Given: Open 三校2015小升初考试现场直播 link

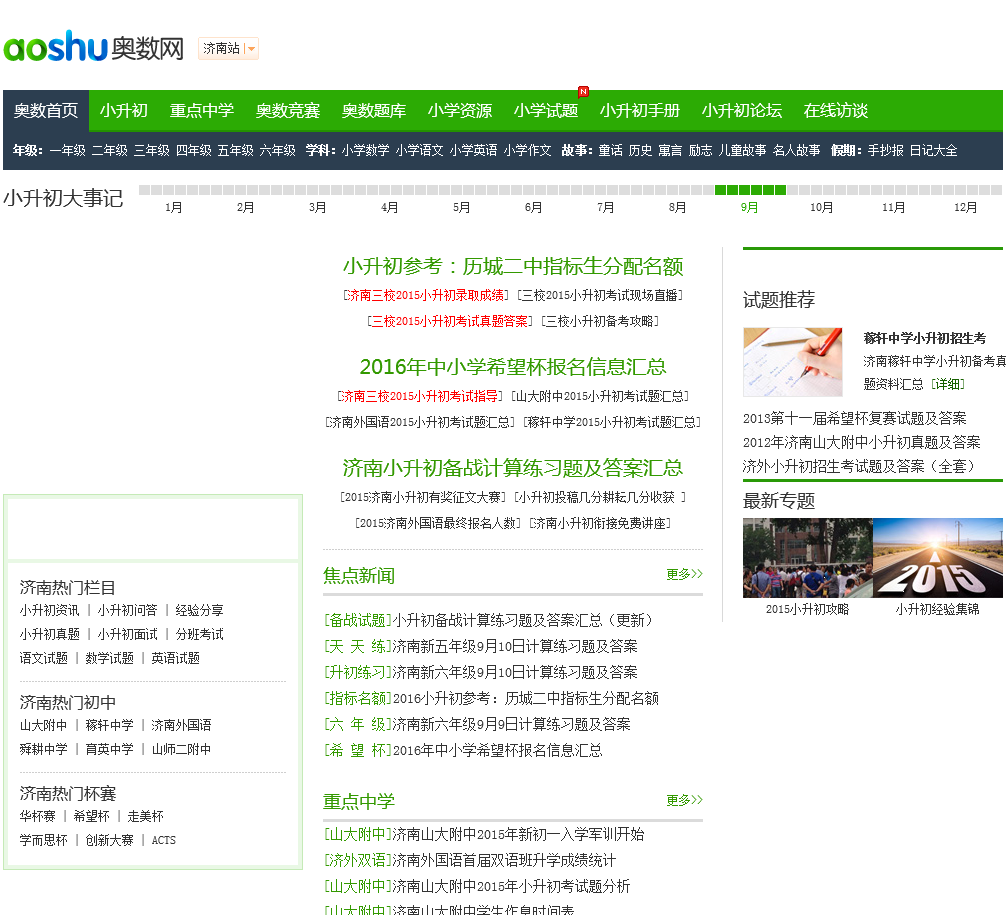Looking at the screenshot, I should coord(600,295).
